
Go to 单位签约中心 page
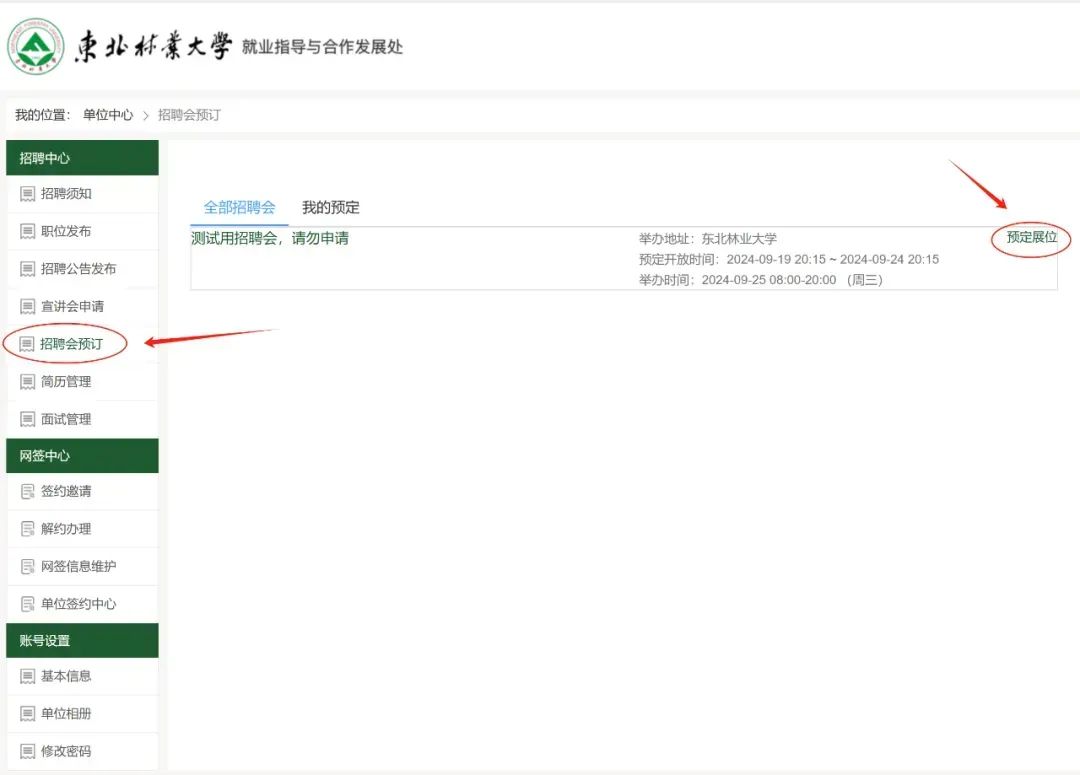click(x=78, y=604)
